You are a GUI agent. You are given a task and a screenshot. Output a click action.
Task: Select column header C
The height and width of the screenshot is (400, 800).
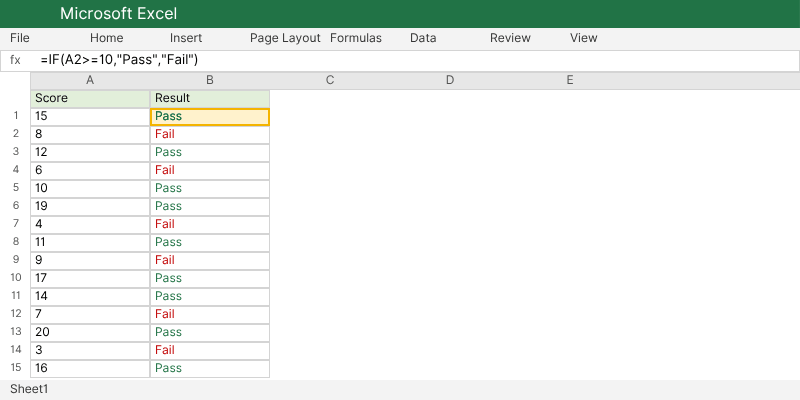coord(330,80)
